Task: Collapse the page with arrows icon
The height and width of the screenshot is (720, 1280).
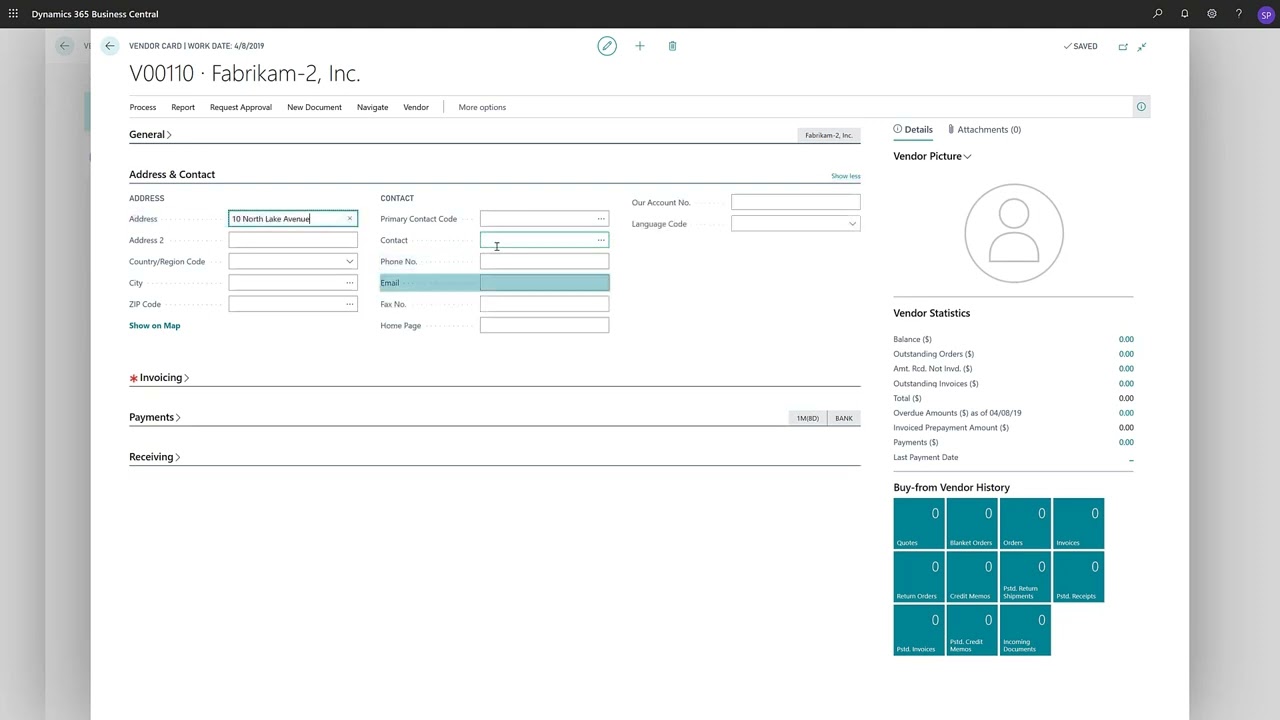Action: tap(1142, 46)
